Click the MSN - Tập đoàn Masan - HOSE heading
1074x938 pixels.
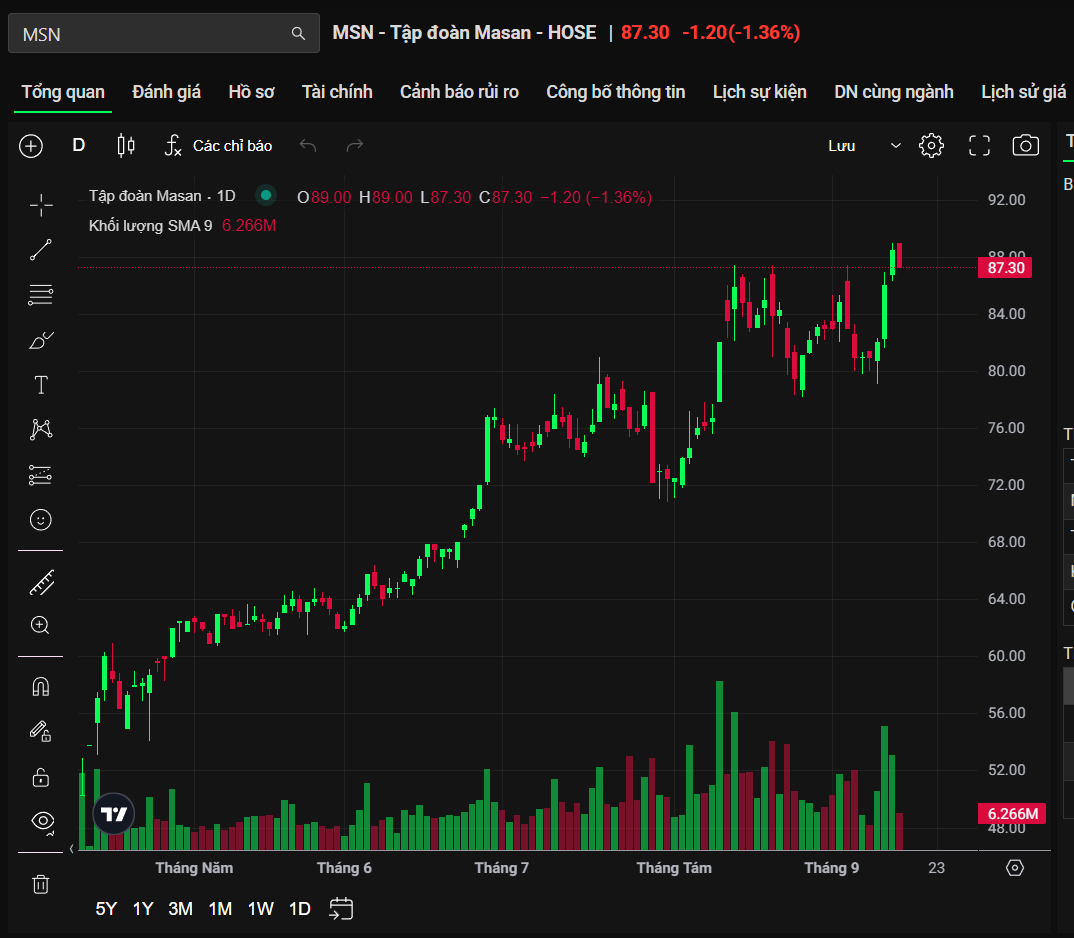coord(464,33)
